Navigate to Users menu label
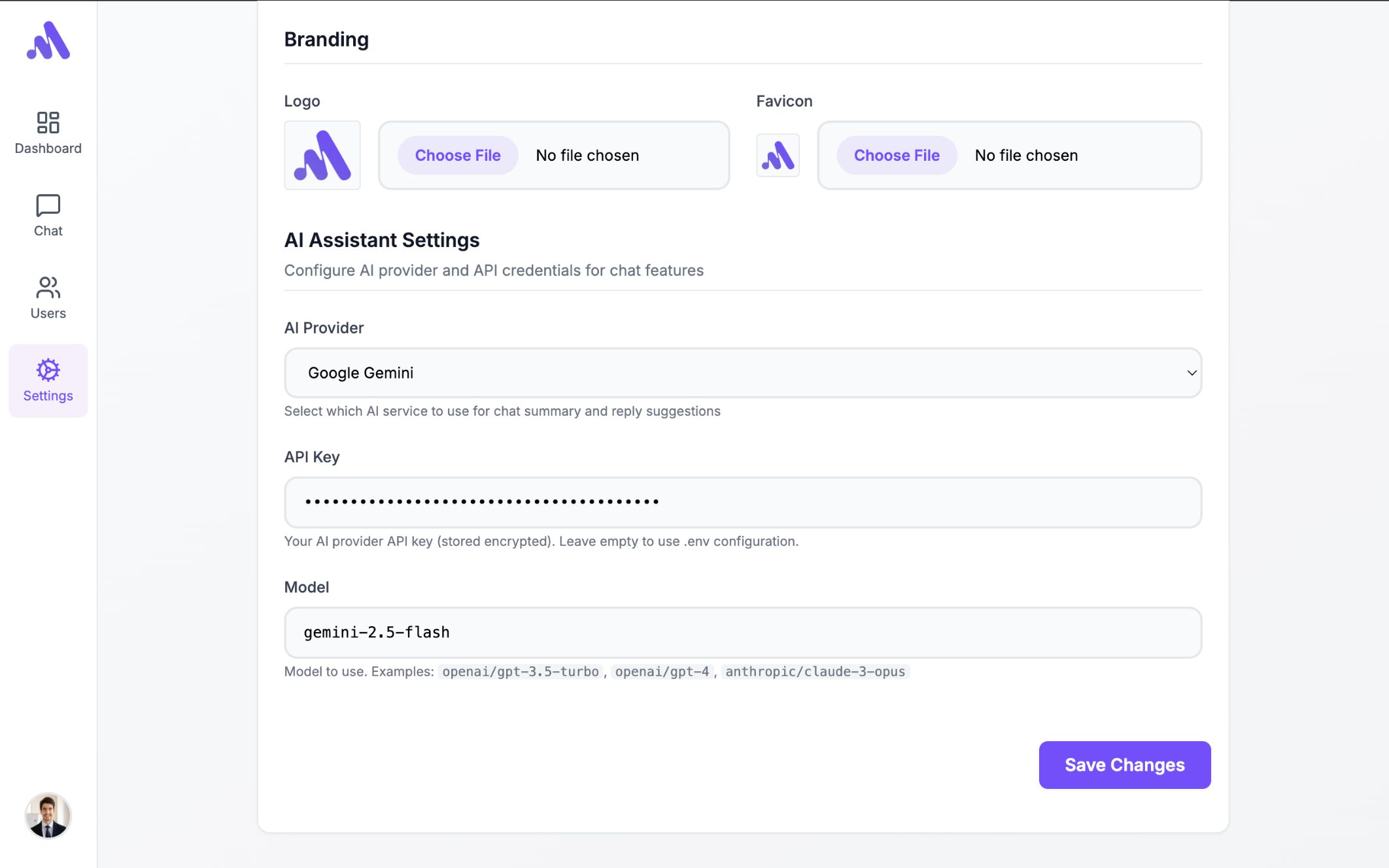 tap(48, 313)
